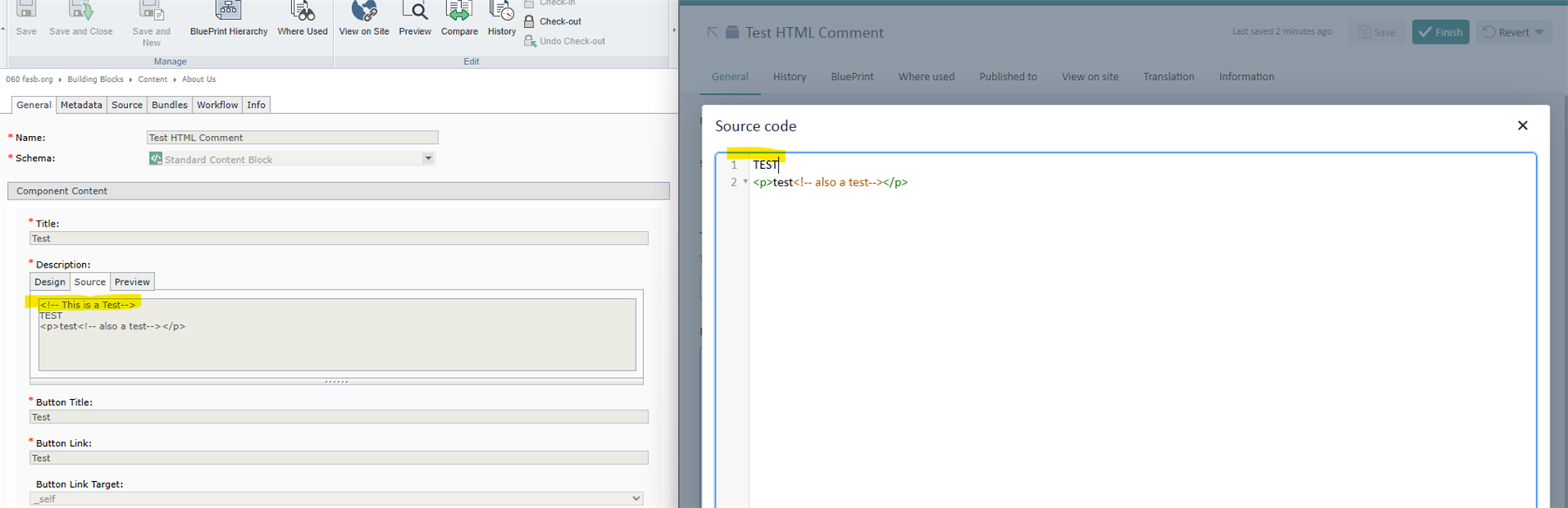
Task: Switch Description editor to Design tab
Action: pos(50,281)
